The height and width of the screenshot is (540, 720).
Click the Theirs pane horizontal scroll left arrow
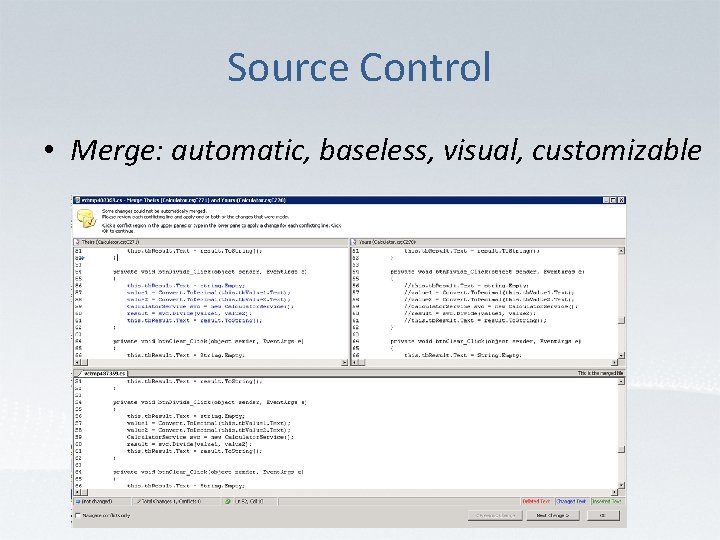pos(77,362)
